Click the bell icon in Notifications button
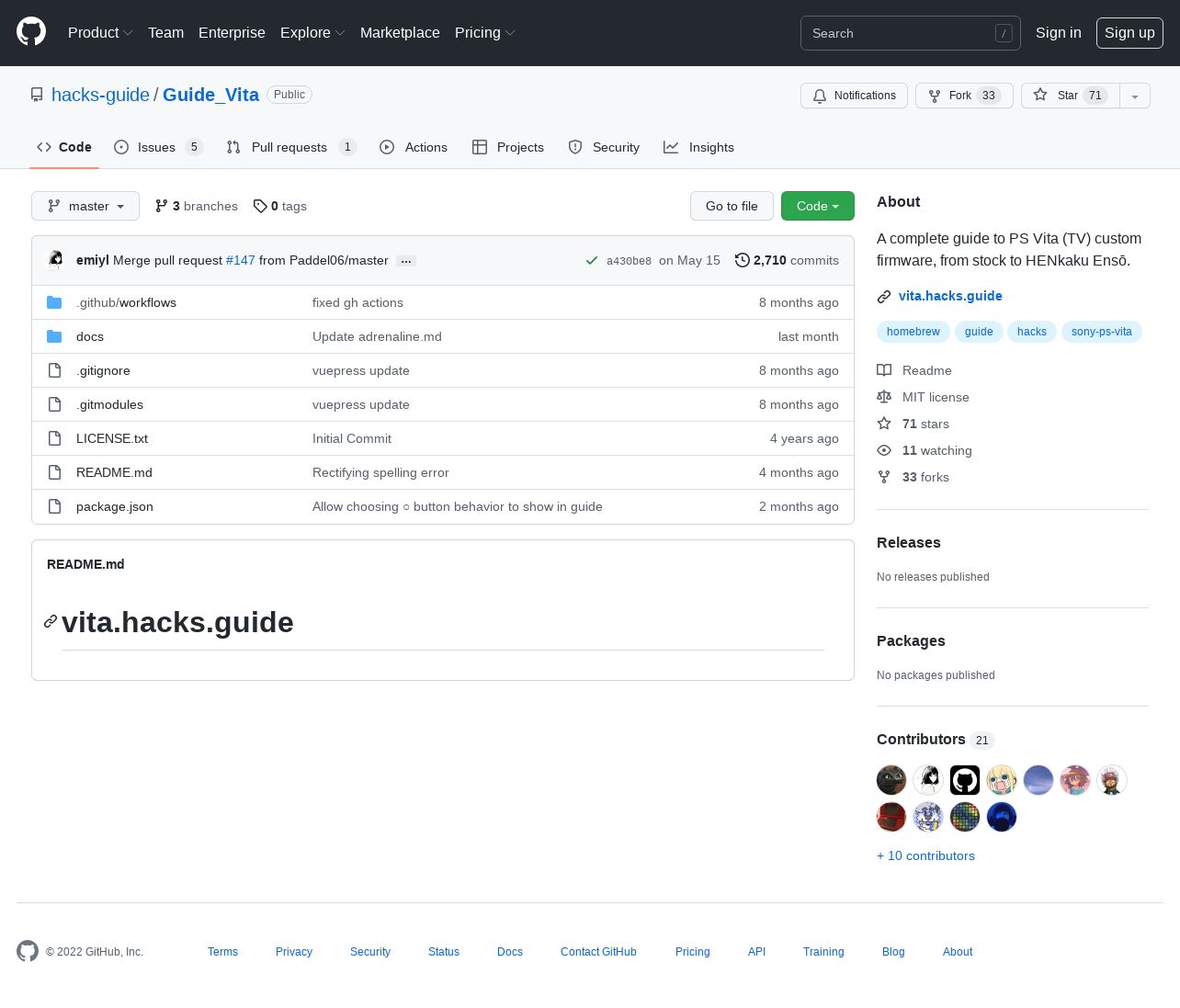 coord(820,96)
